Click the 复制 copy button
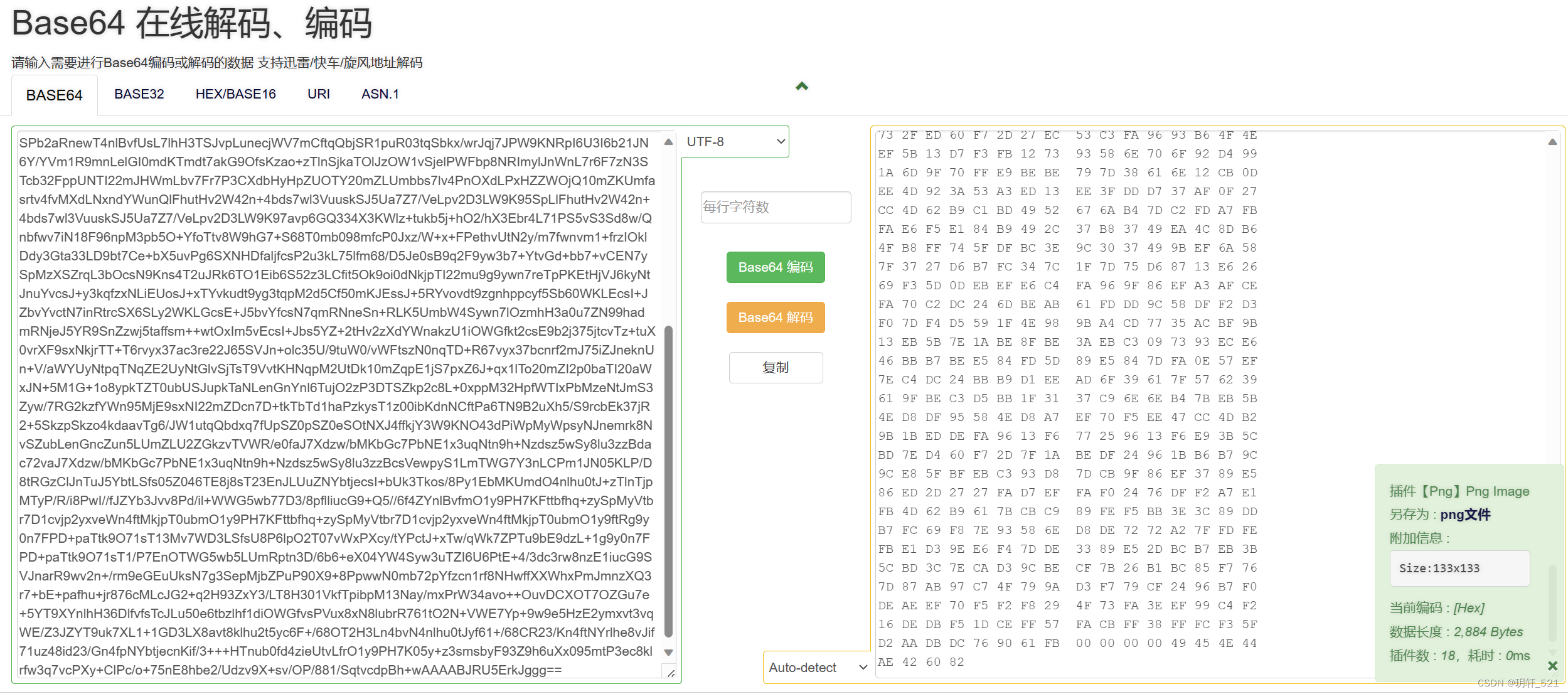Image resolution: width=1568 pixels, height=694 pixels. click(x=776, y=368)
